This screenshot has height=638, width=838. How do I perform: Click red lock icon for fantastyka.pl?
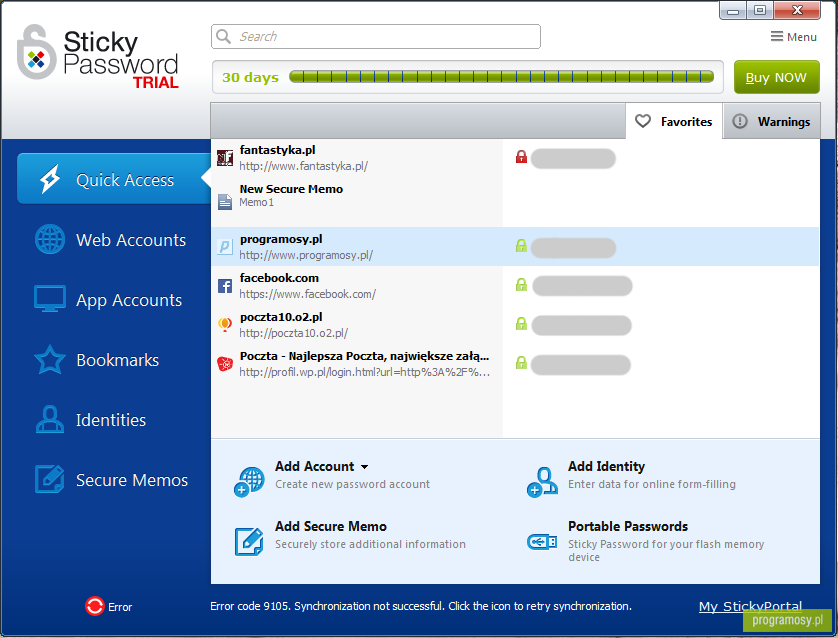(x=521, y=157)
